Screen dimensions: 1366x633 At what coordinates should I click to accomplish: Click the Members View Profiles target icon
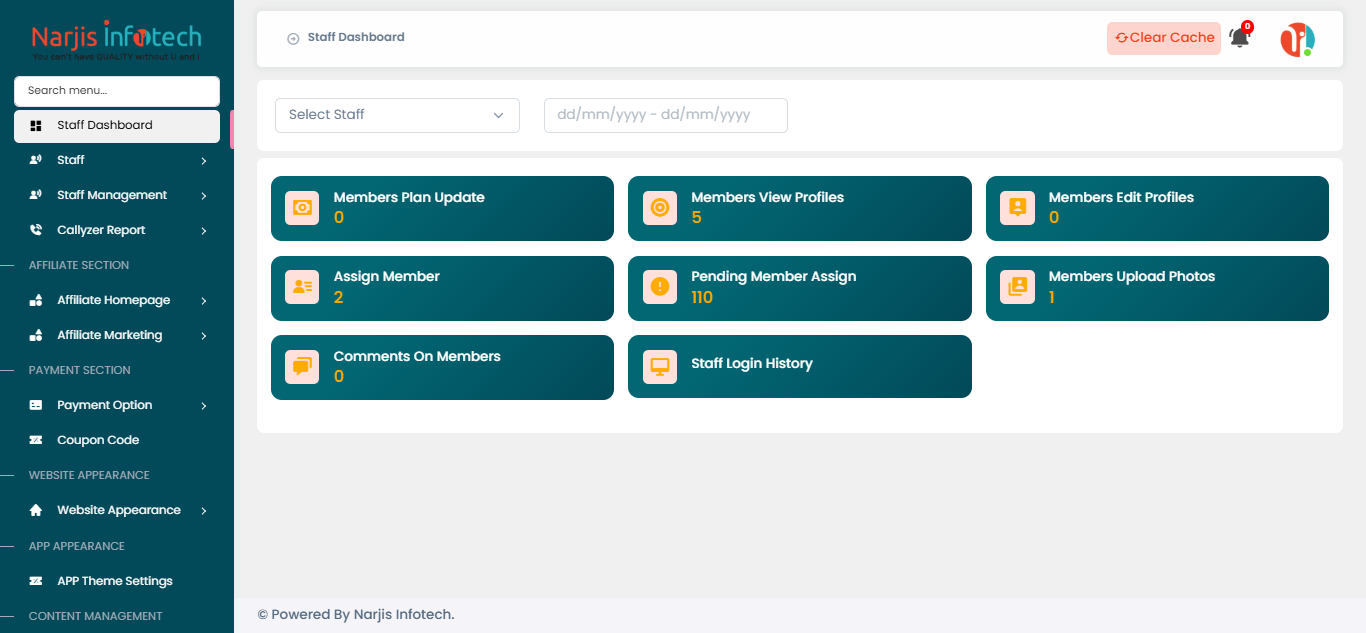(659, 208)
